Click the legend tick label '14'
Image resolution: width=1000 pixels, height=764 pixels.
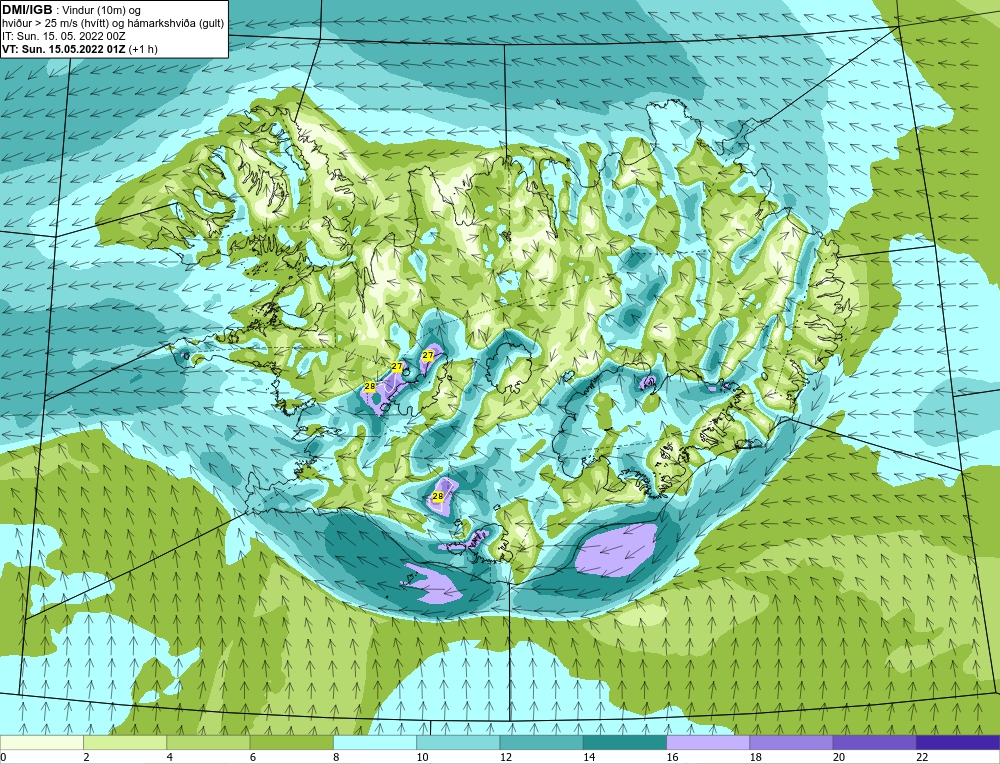click(589, 757)
